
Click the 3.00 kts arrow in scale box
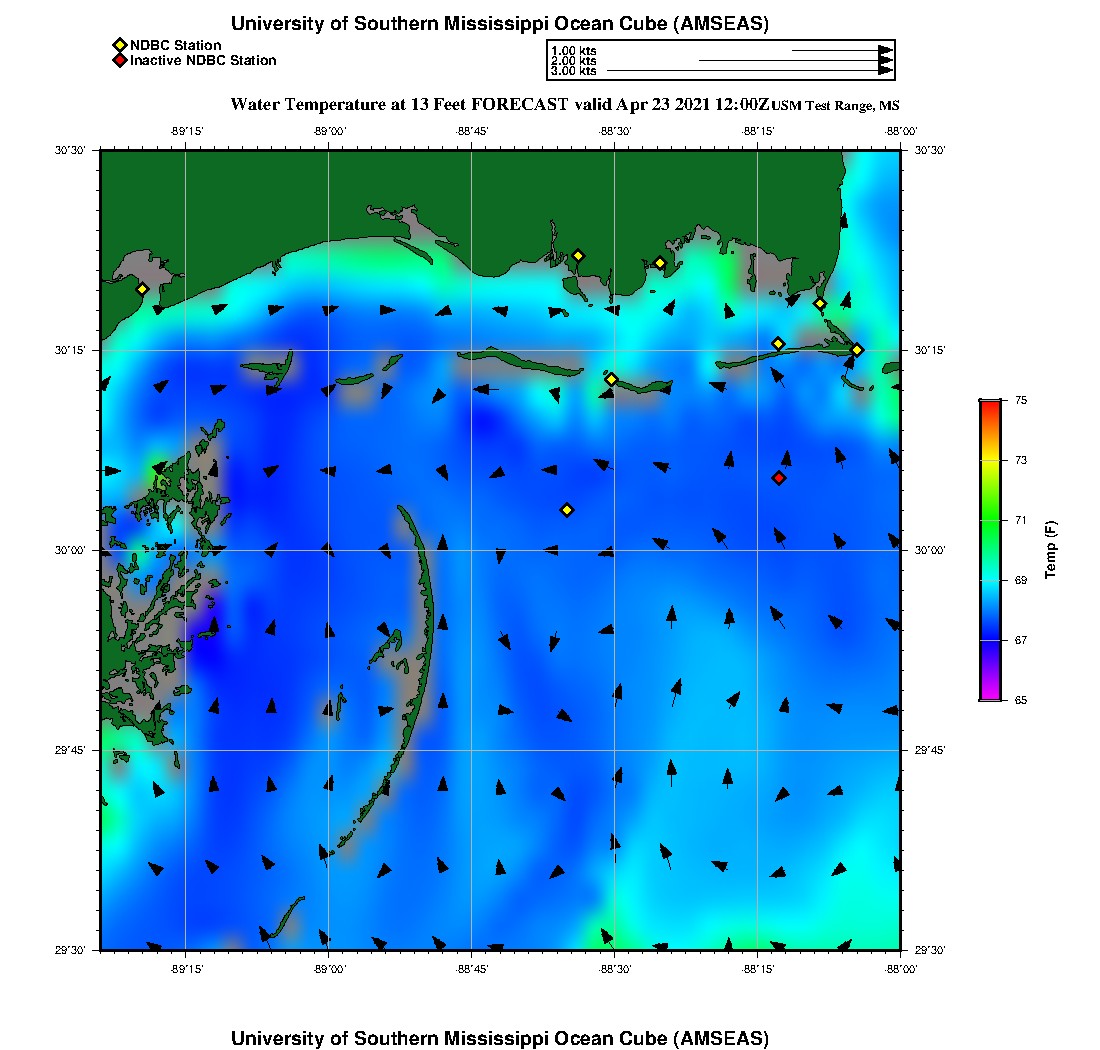[x=750, y=71]
